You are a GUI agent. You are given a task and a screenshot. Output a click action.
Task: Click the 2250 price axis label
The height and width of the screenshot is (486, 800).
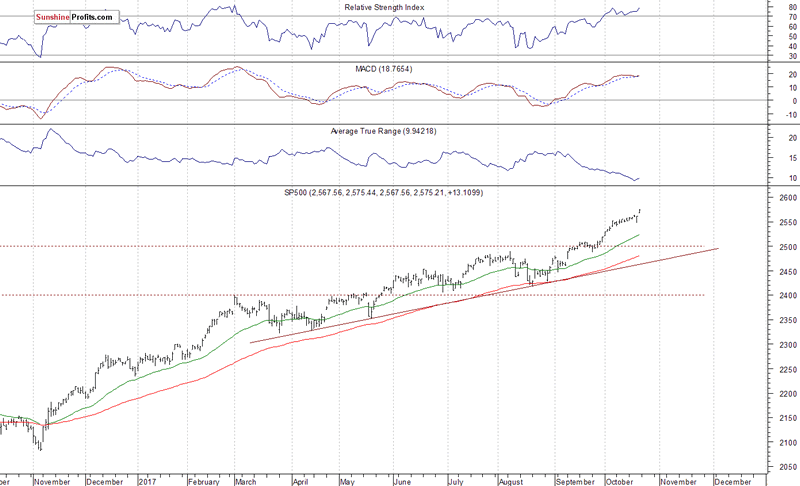click(788, 370)
